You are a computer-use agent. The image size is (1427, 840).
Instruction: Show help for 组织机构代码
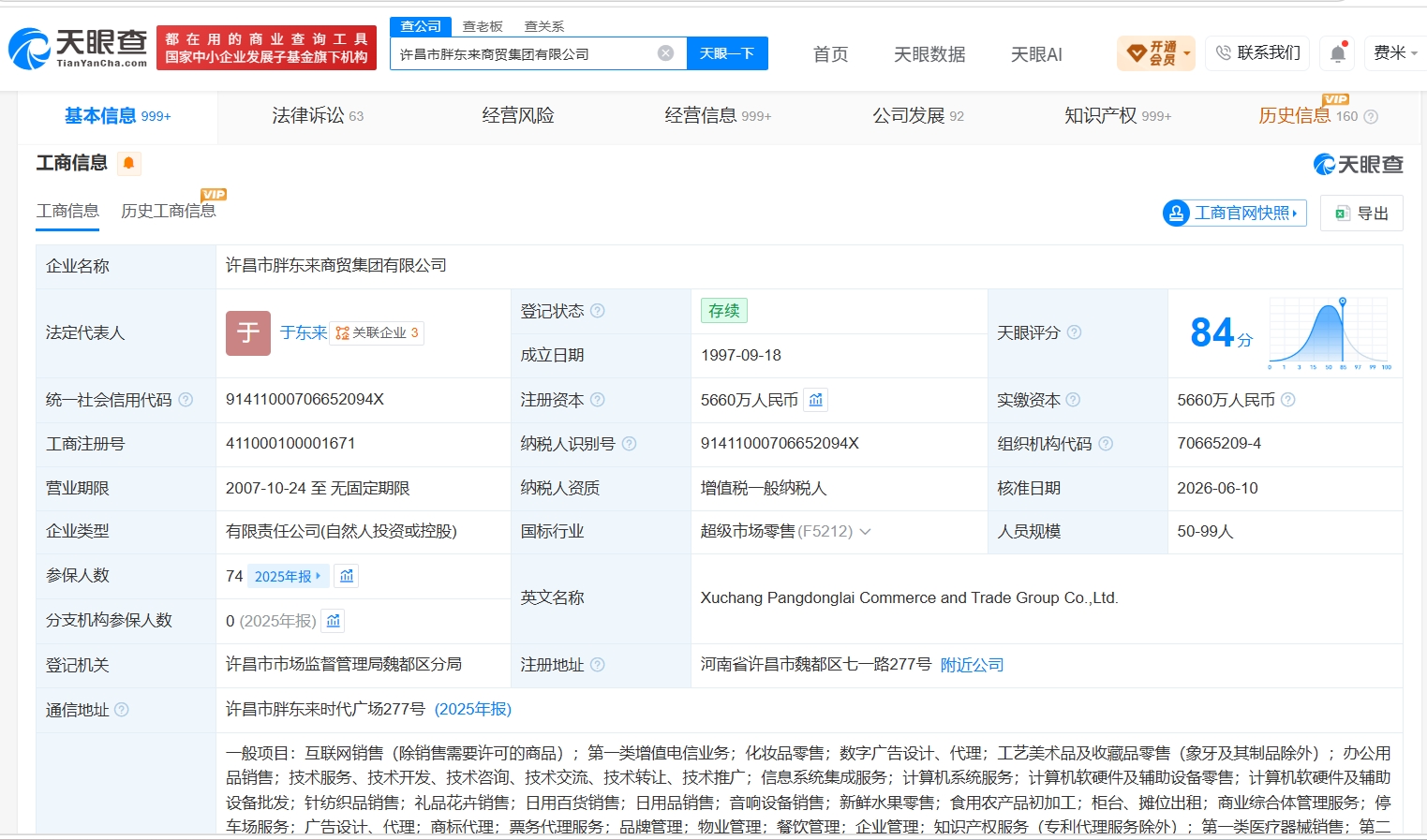click(1106, 444)
